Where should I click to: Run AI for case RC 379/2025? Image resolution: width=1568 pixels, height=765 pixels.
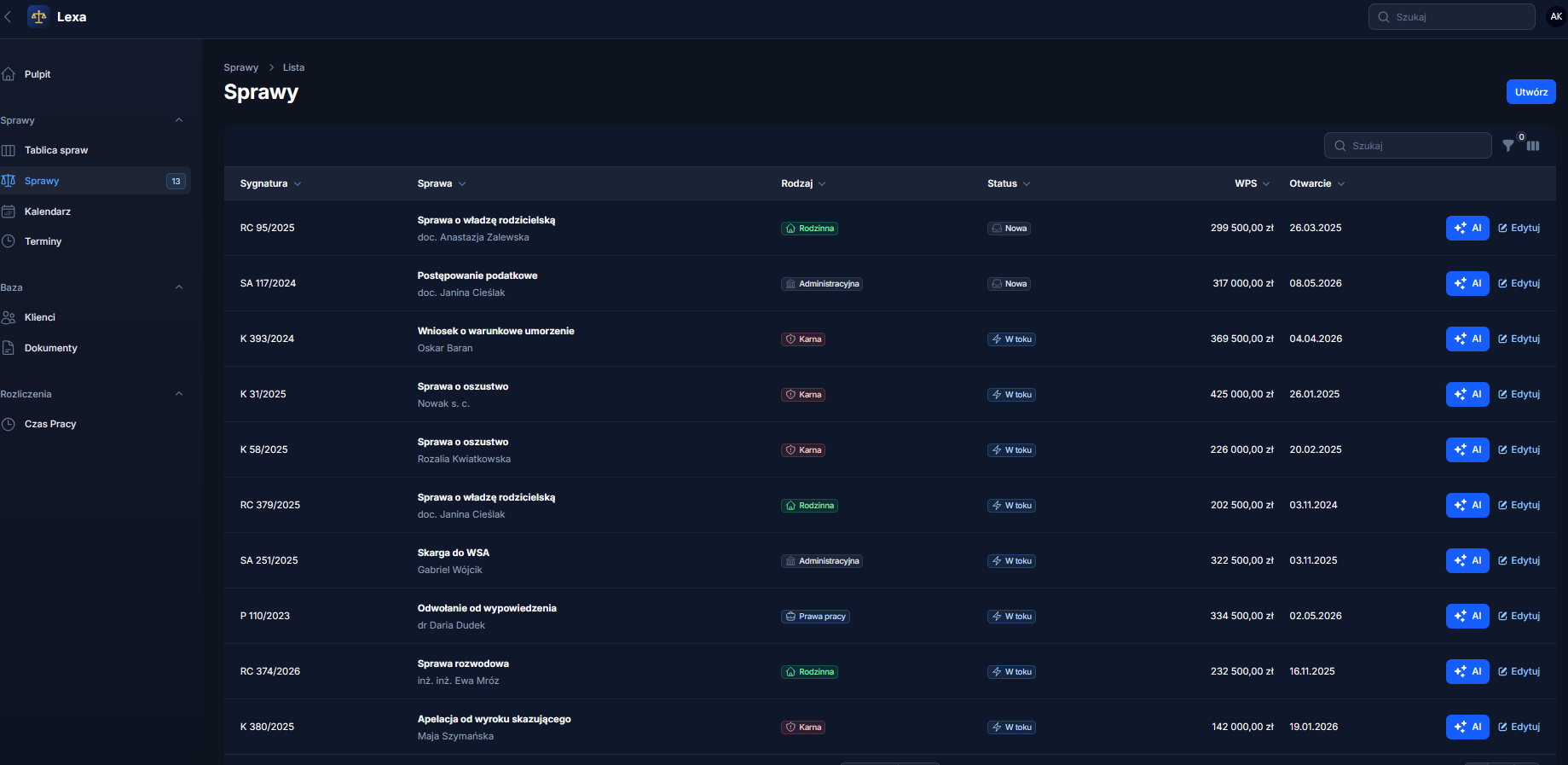[x=1467, y=505]
